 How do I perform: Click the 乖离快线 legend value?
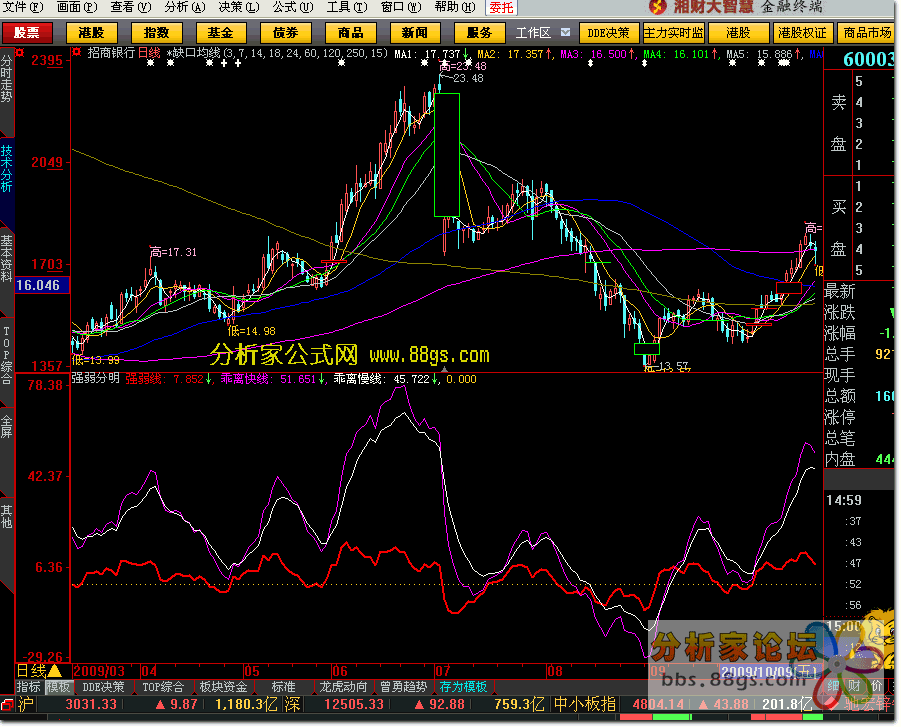click(298, 379)
